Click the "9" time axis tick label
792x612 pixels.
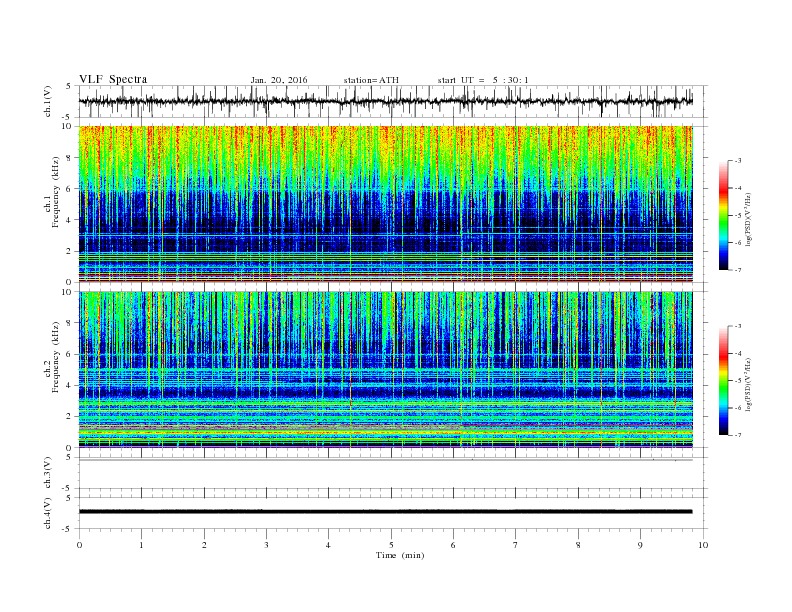point(640,545)
